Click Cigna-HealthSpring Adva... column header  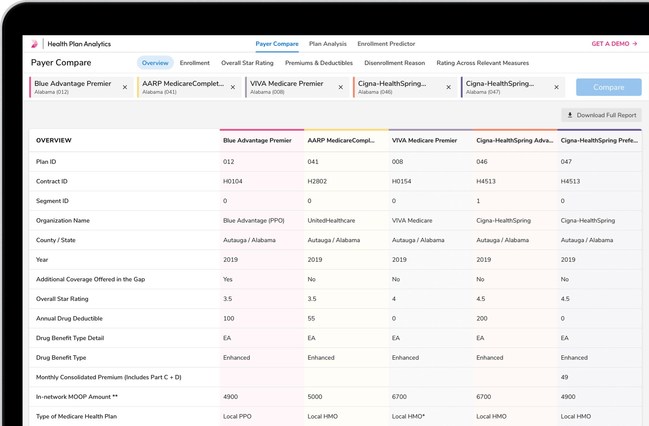coord(514,140)
